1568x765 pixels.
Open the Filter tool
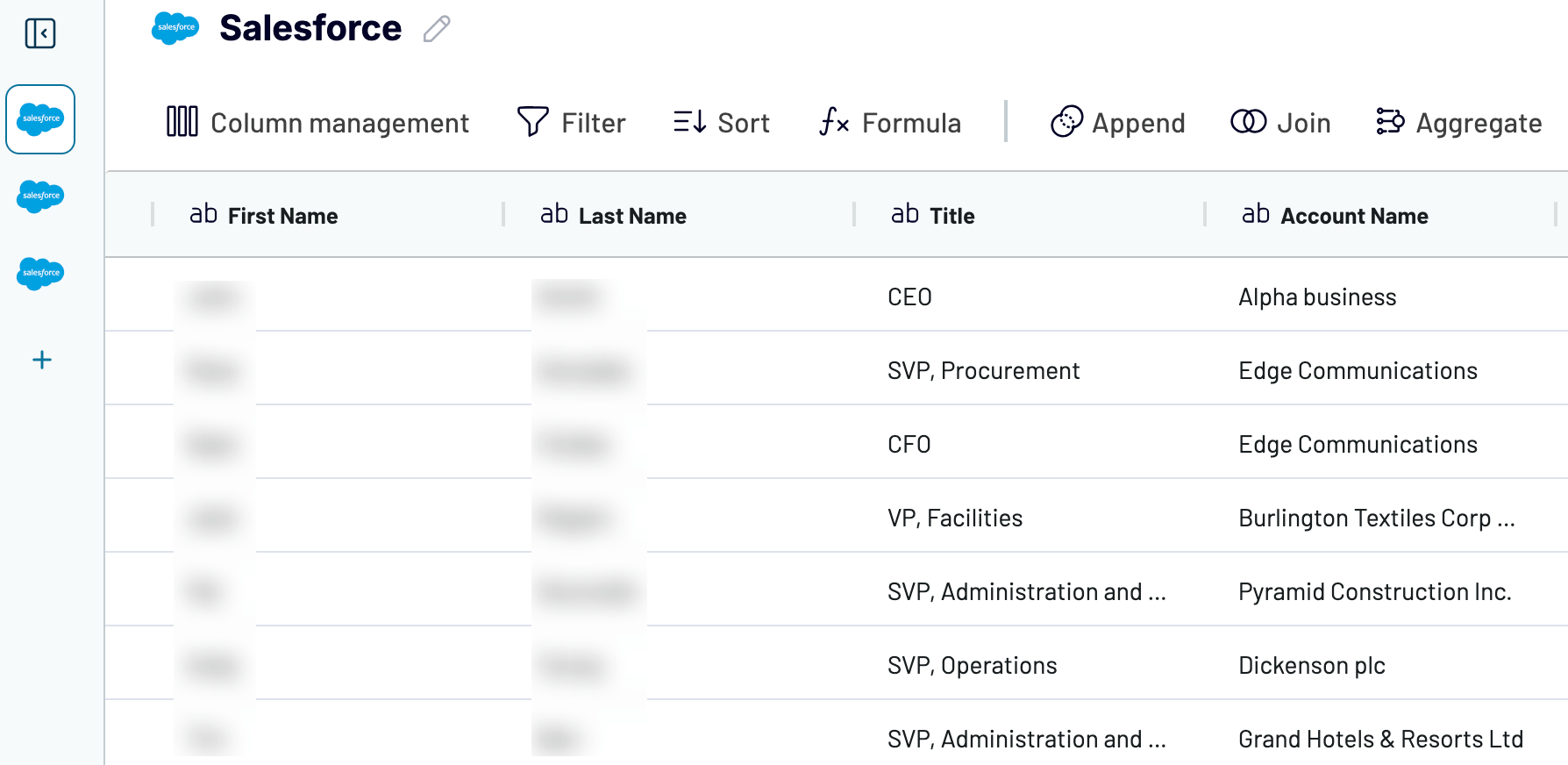572,123
